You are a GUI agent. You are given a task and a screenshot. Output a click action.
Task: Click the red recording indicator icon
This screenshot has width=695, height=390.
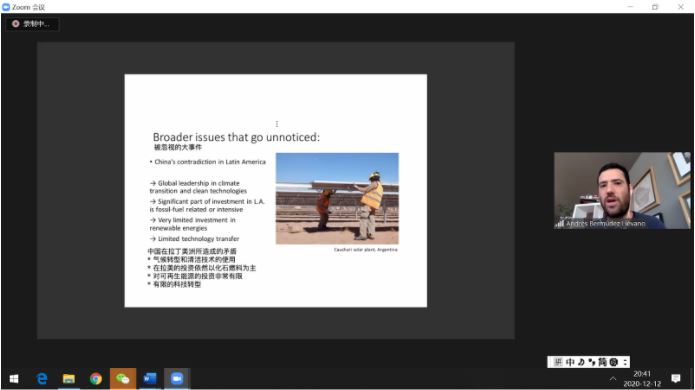pos(16,23)
